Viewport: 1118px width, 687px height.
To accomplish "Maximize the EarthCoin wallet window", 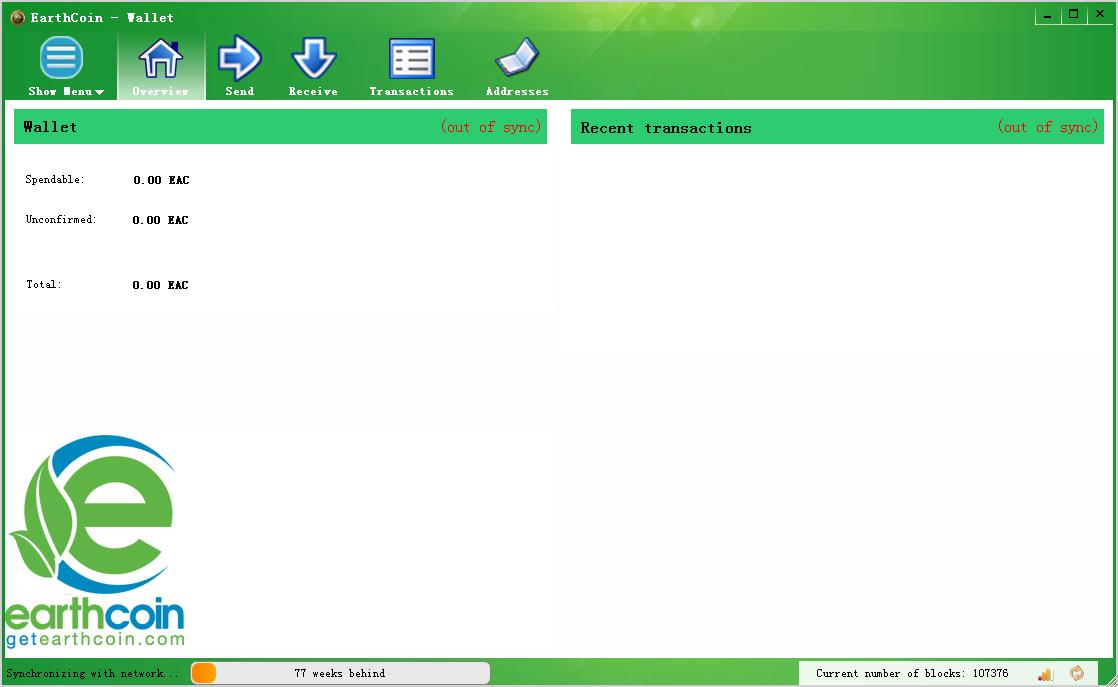I will tap(1074, 15).
